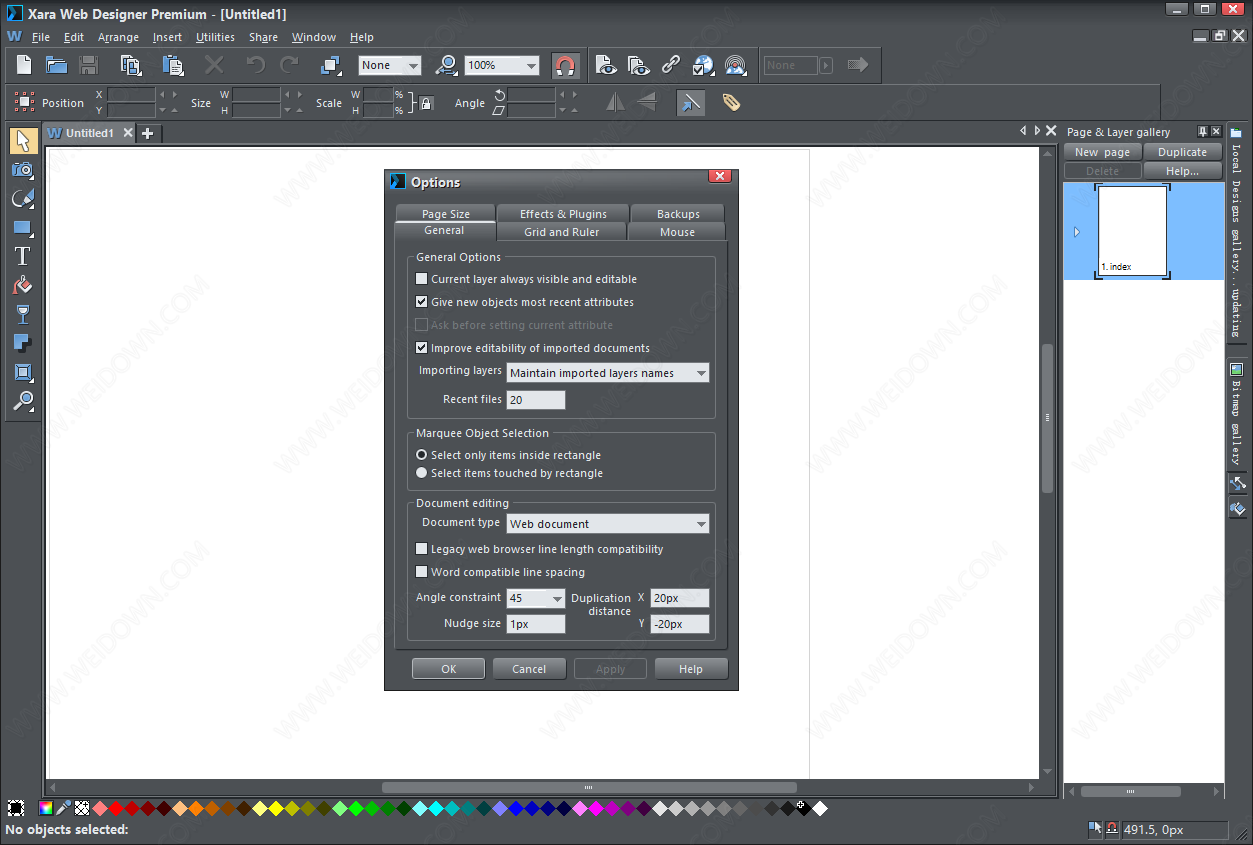The width and height of the screenshot is (1253, 845).
Task: Switch to the Backups tab
Action: point(678,214)
